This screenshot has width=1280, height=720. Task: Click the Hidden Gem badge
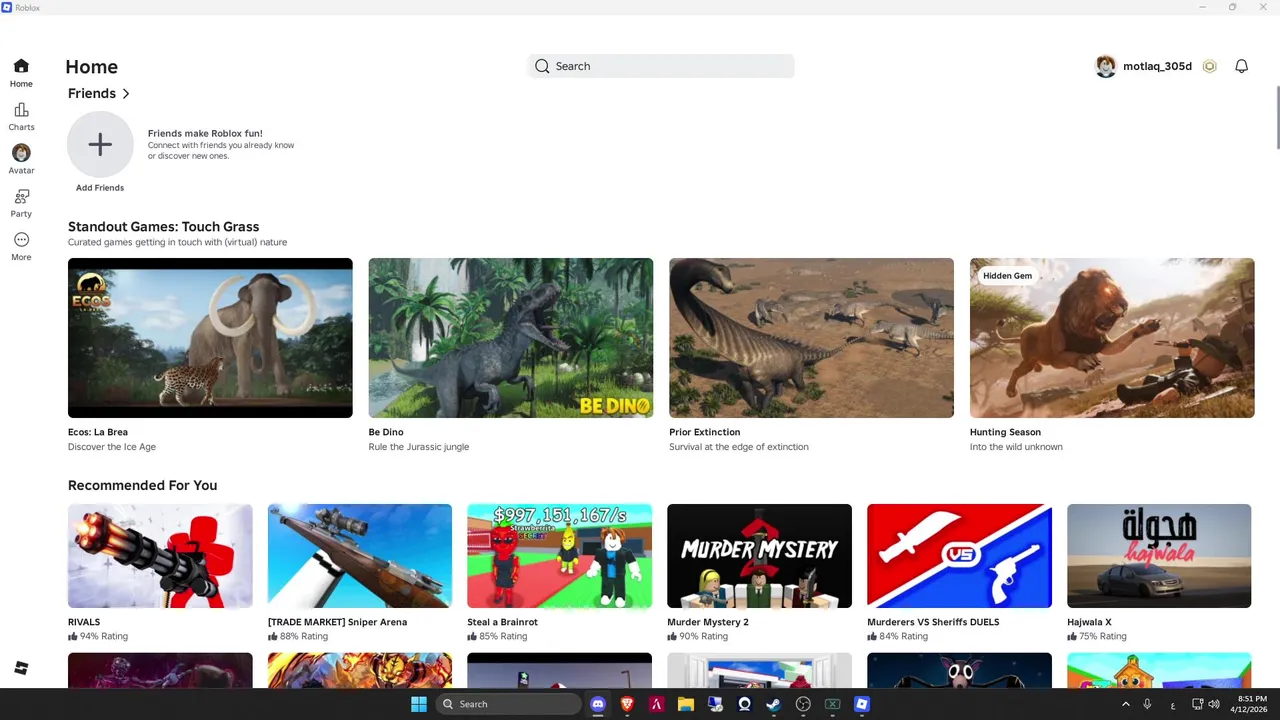[x=1007, y=276]
